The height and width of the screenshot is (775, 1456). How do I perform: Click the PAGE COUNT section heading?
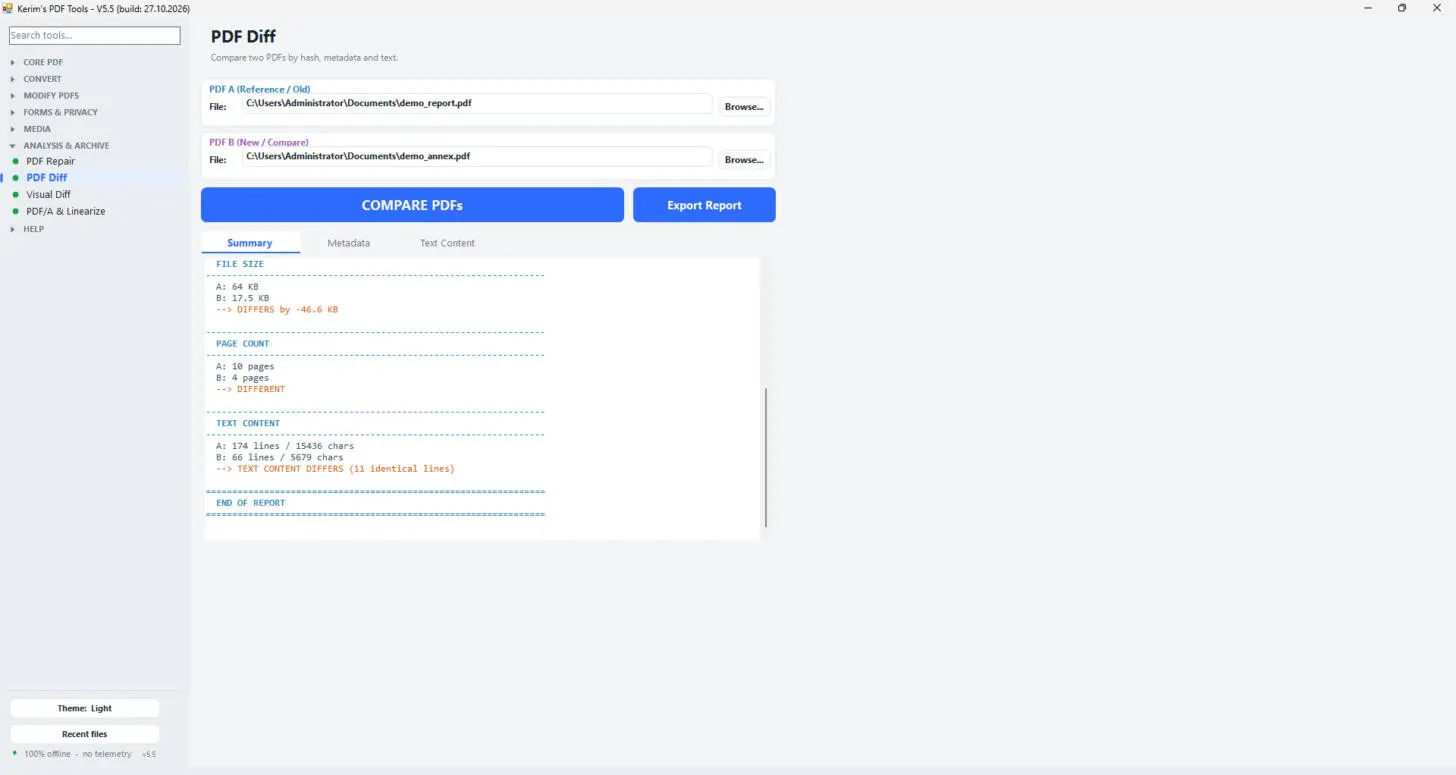pyautogui.click(x=243, y=344)
